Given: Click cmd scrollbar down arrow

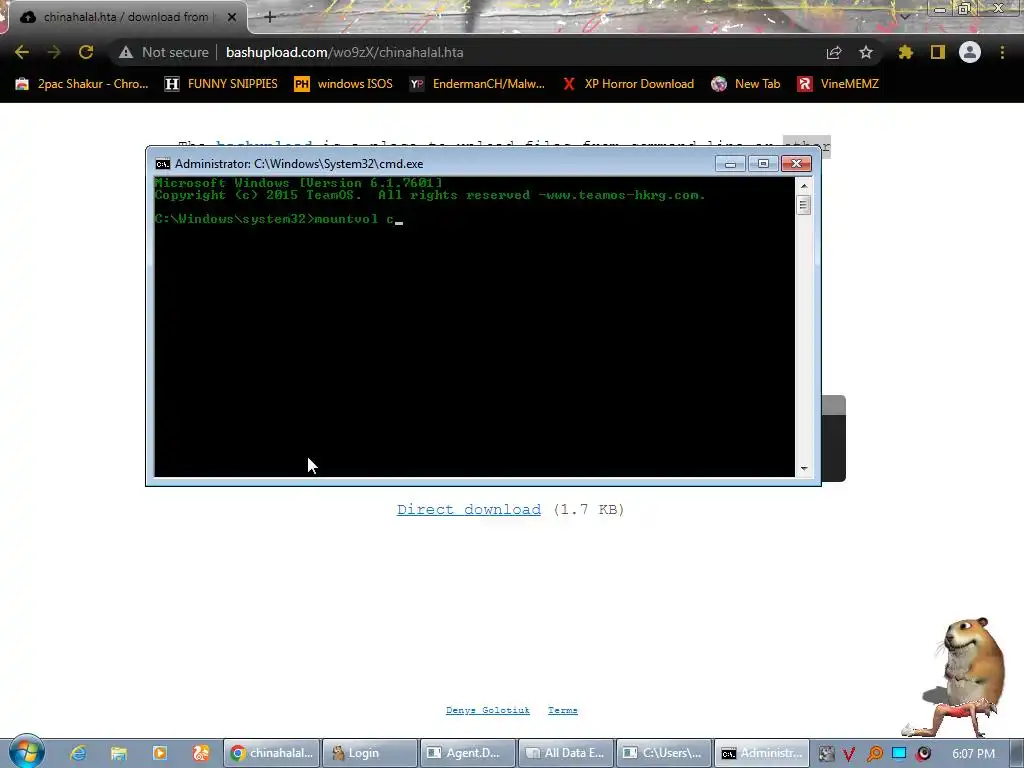Looking at the screenshot, I should point(804,468).
